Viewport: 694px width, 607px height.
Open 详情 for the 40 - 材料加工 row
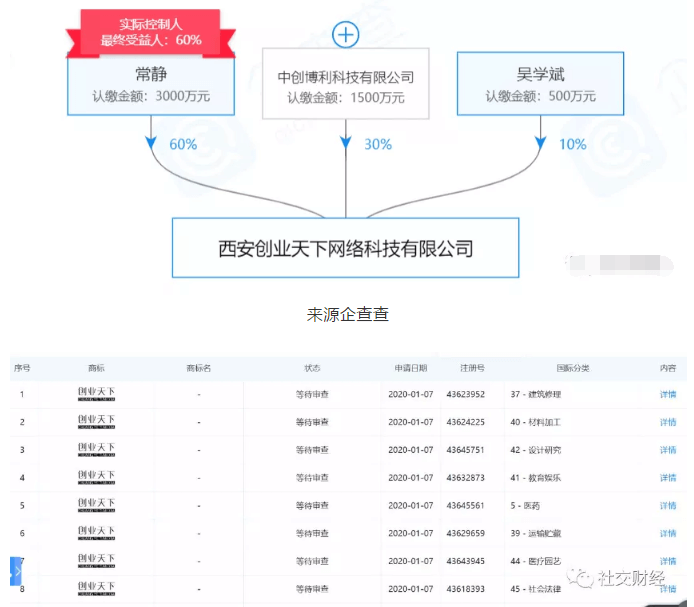pyautogui.click(x=667, y=422)
